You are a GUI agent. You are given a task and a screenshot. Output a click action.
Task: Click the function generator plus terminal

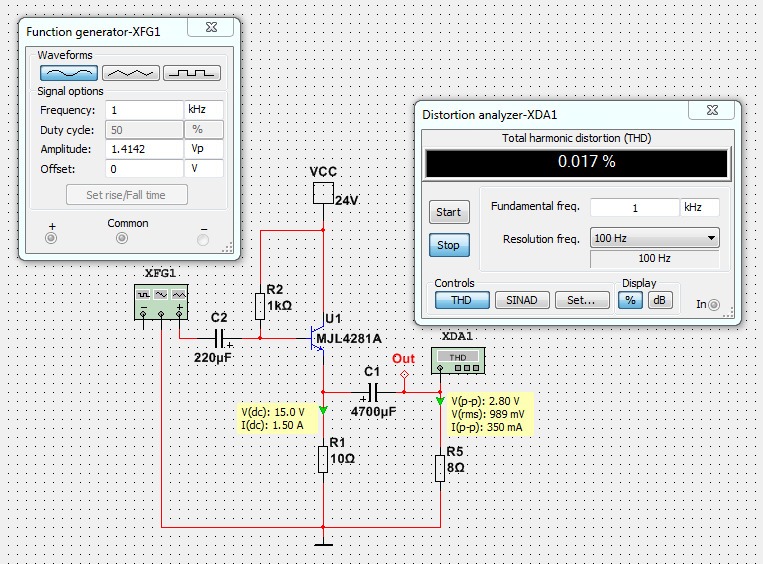51,238
